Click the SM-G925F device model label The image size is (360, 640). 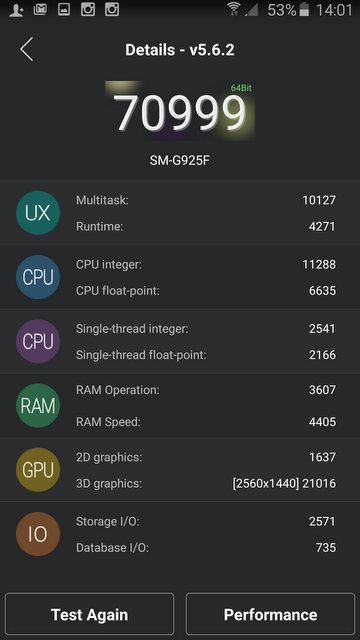click(x=180, y=160)
